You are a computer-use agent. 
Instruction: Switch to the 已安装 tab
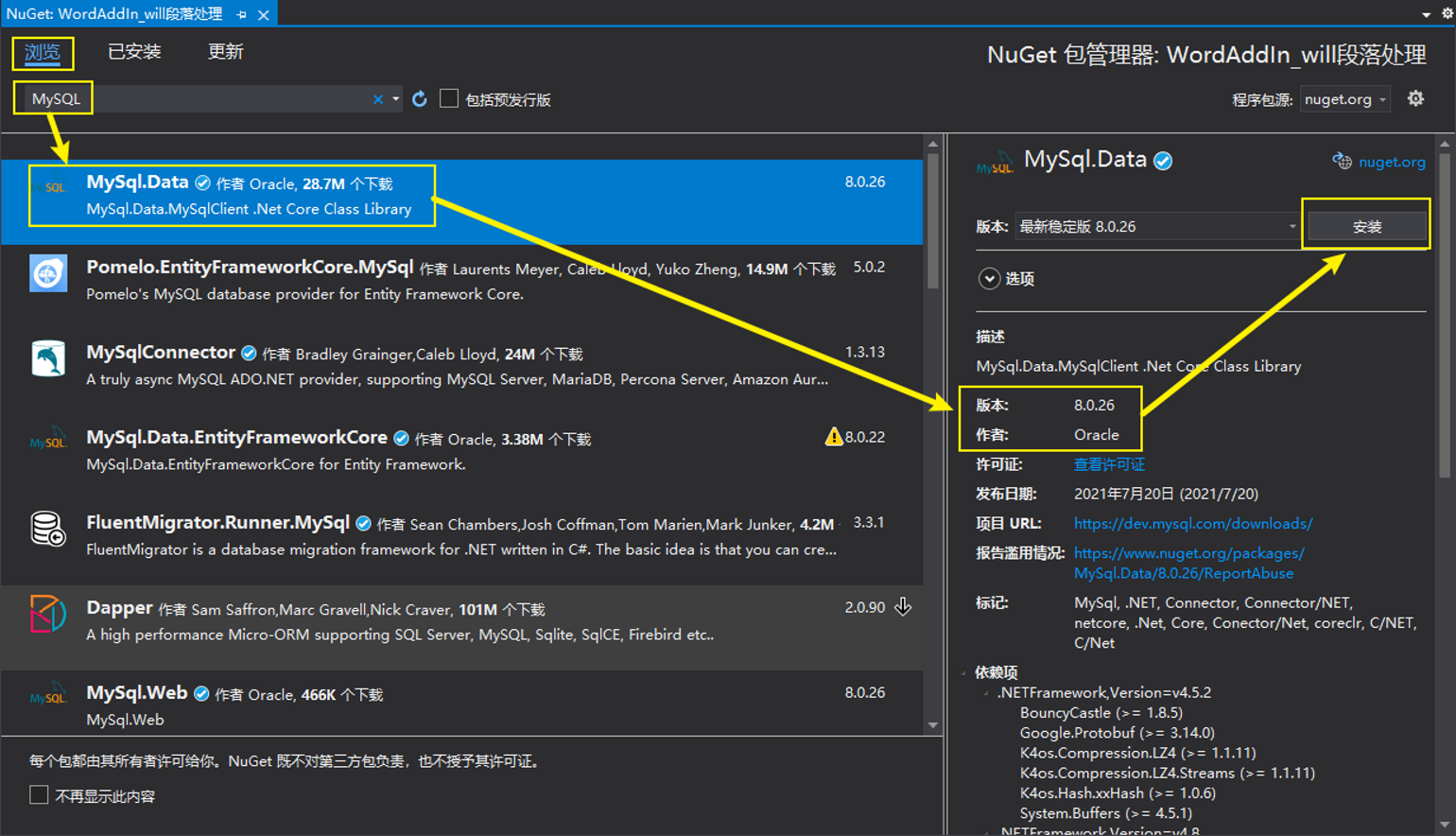coord(133,51)
